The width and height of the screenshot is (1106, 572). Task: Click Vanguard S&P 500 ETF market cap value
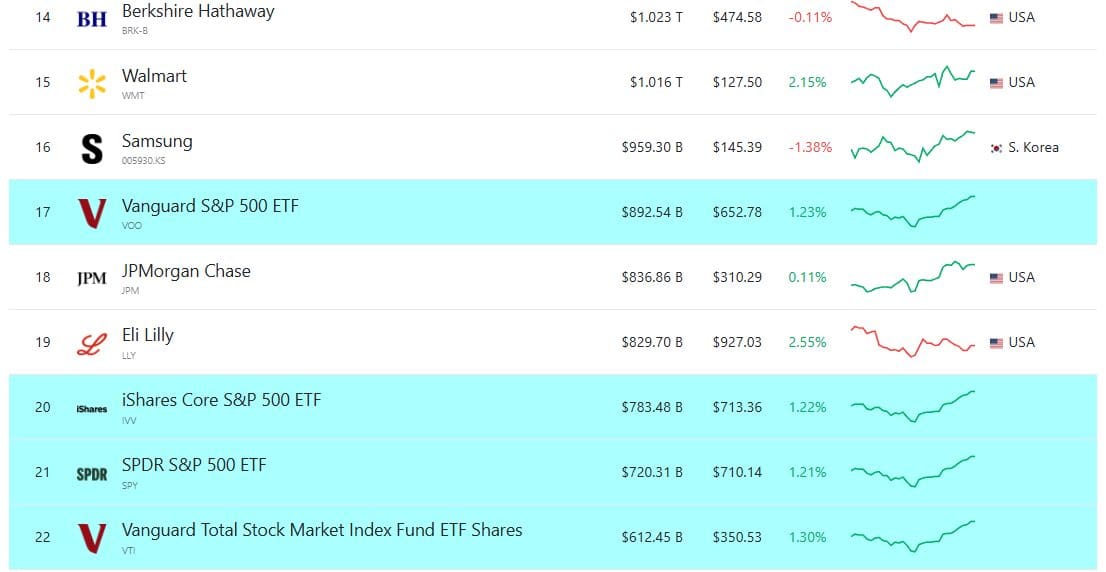[x=652, y=212]
